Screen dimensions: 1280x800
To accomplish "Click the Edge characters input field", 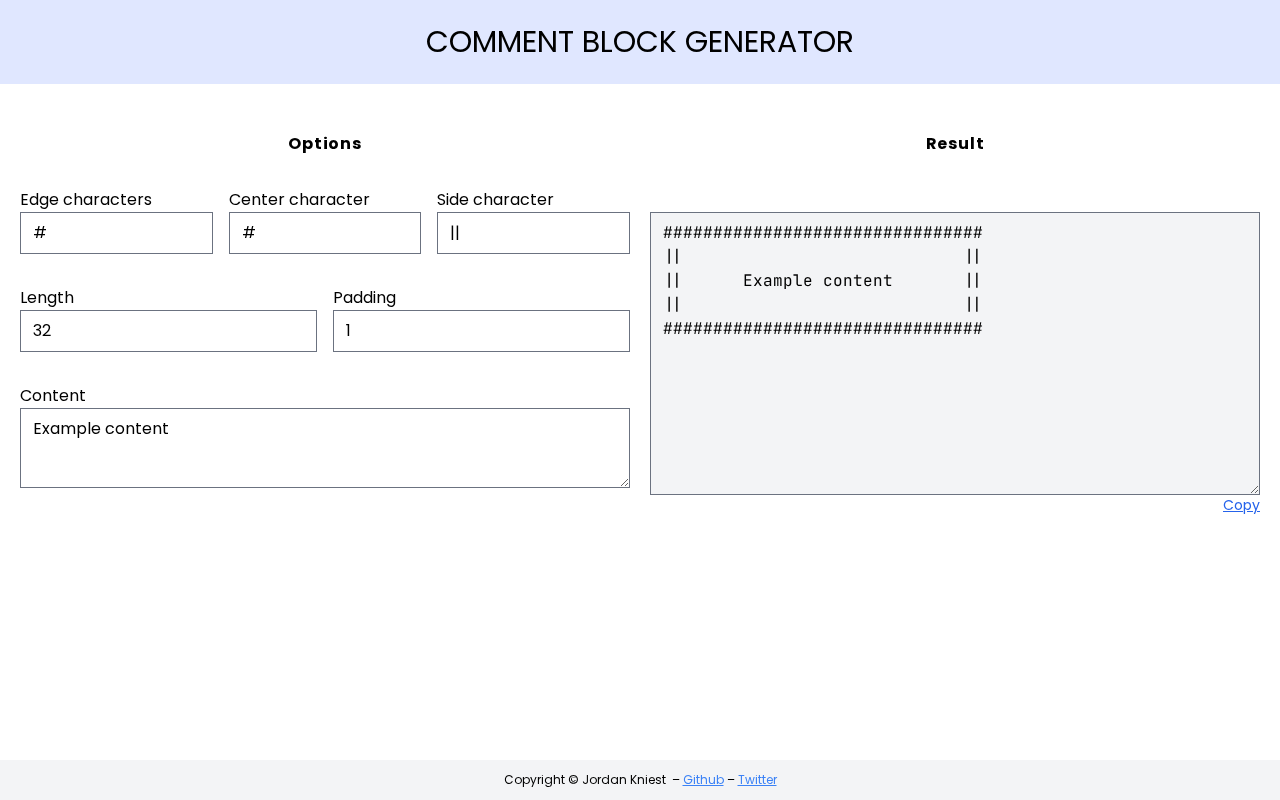I will [116, 233].
